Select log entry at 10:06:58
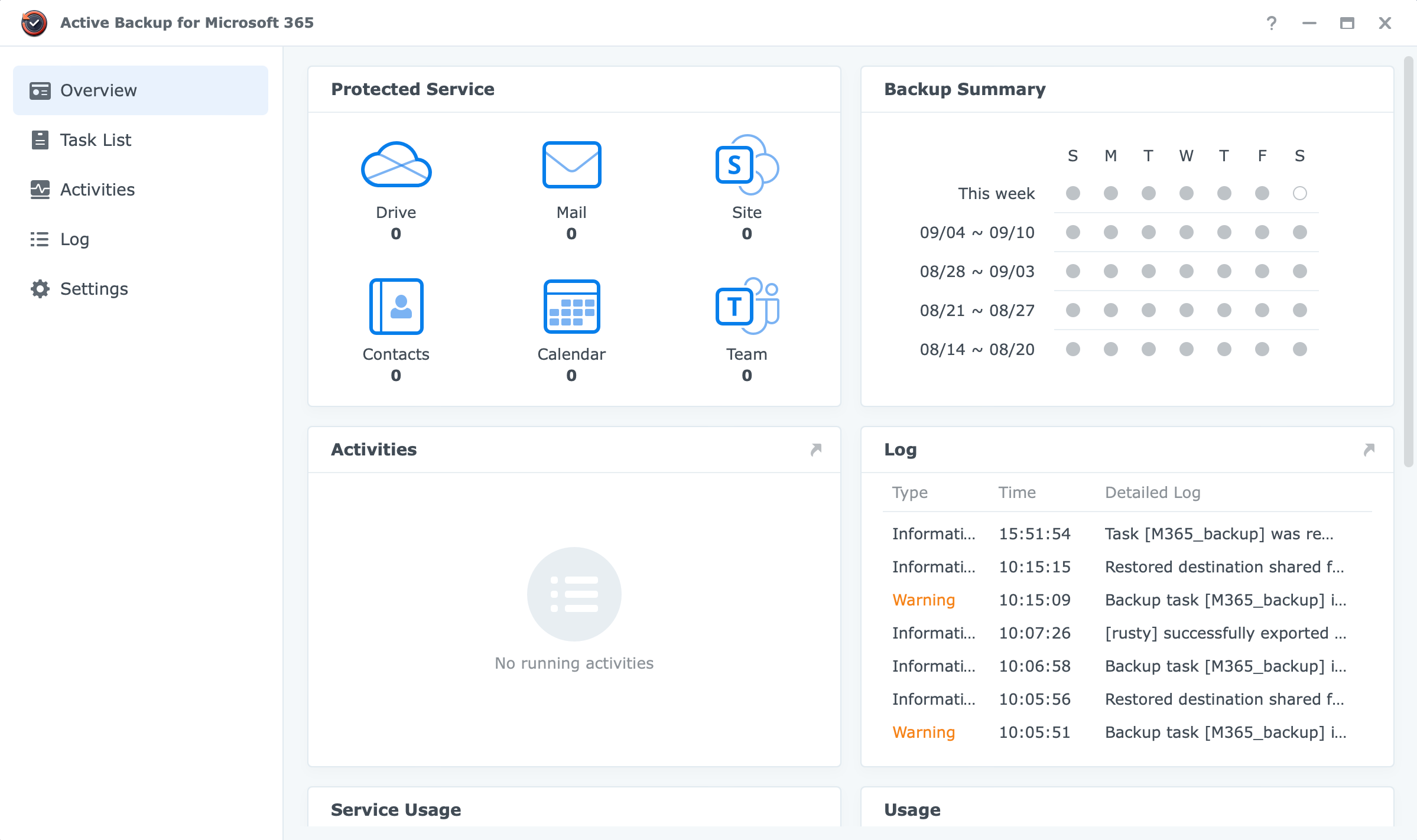 click(x=1127, y=666)
